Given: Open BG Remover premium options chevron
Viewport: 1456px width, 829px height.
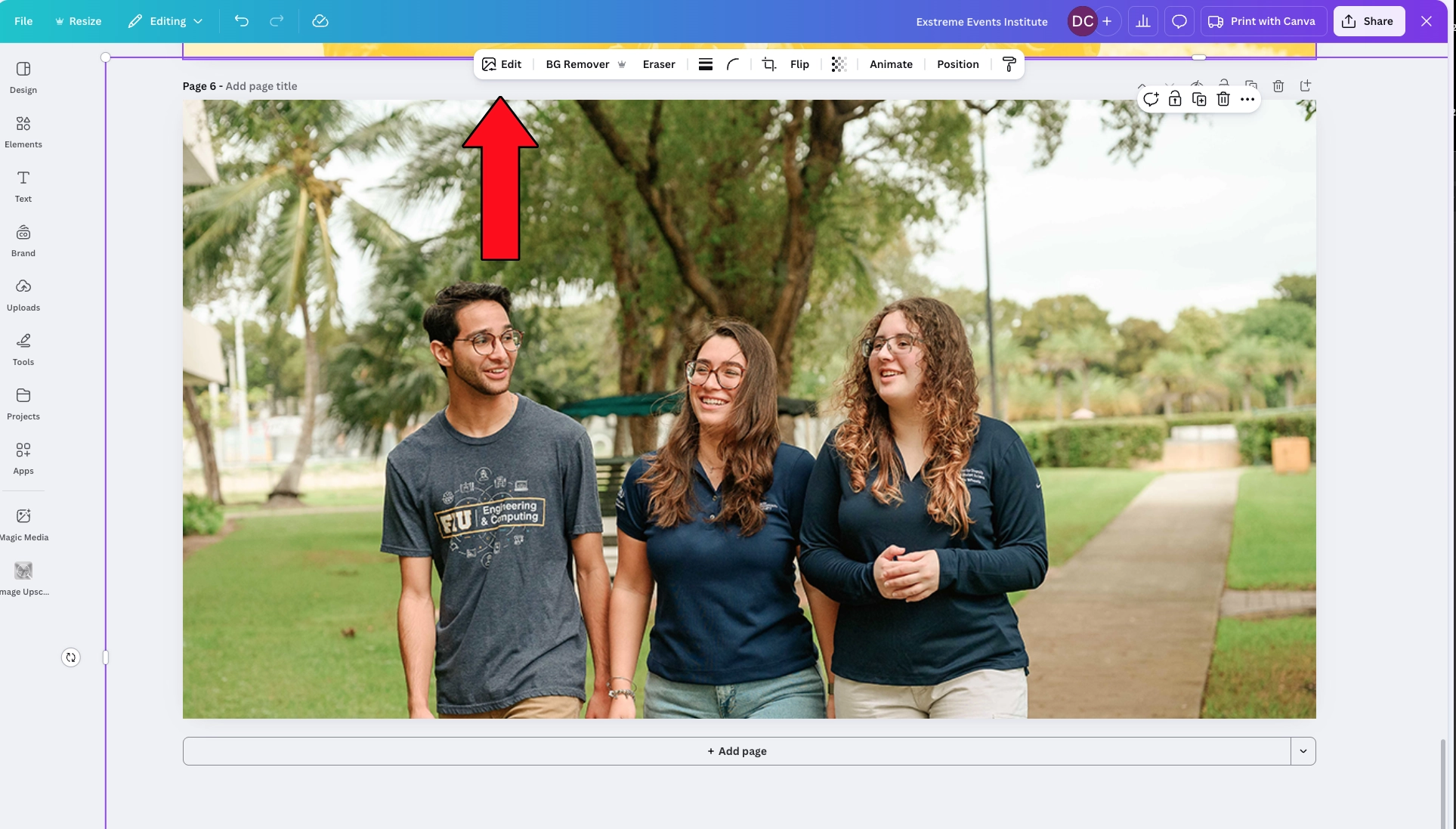Looking at the screenshot, I should tap(622, 64).
